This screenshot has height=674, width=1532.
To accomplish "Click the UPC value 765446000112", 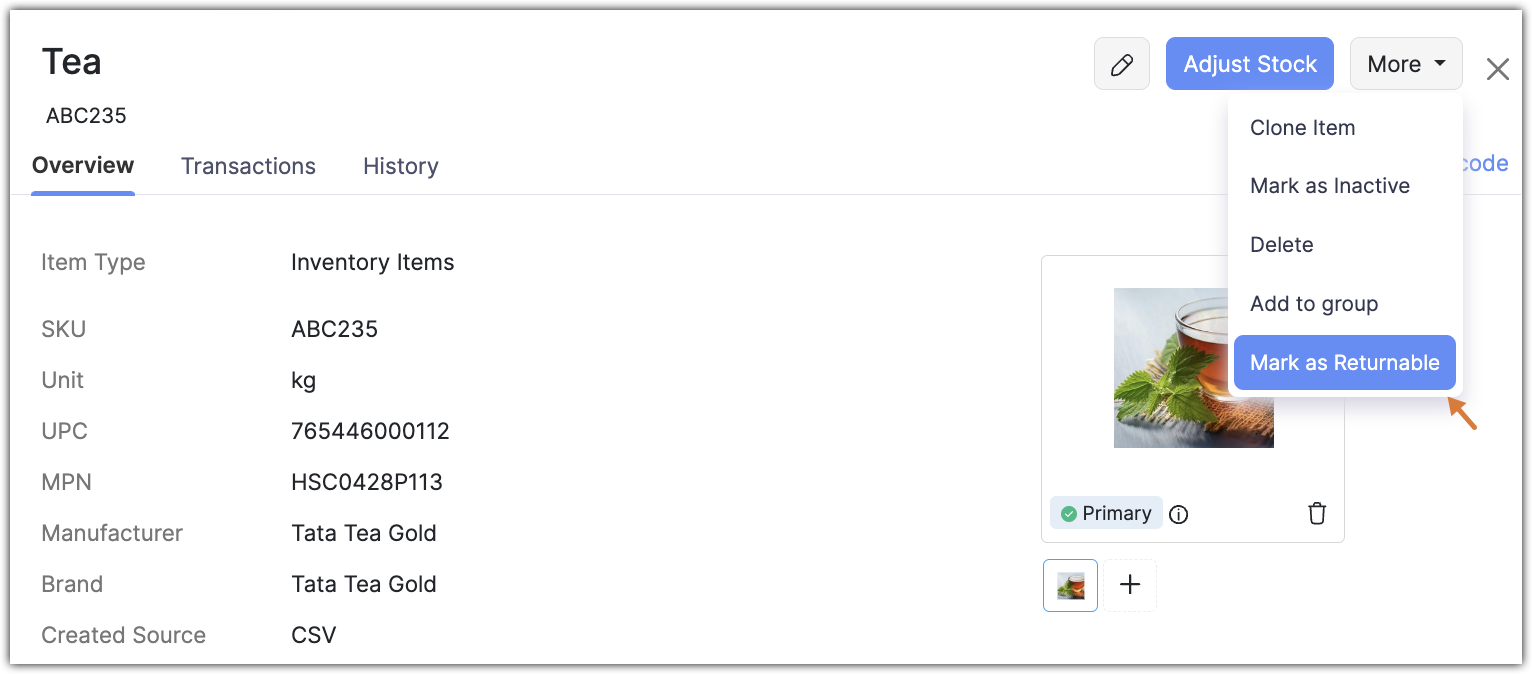I will coord(370,432).
